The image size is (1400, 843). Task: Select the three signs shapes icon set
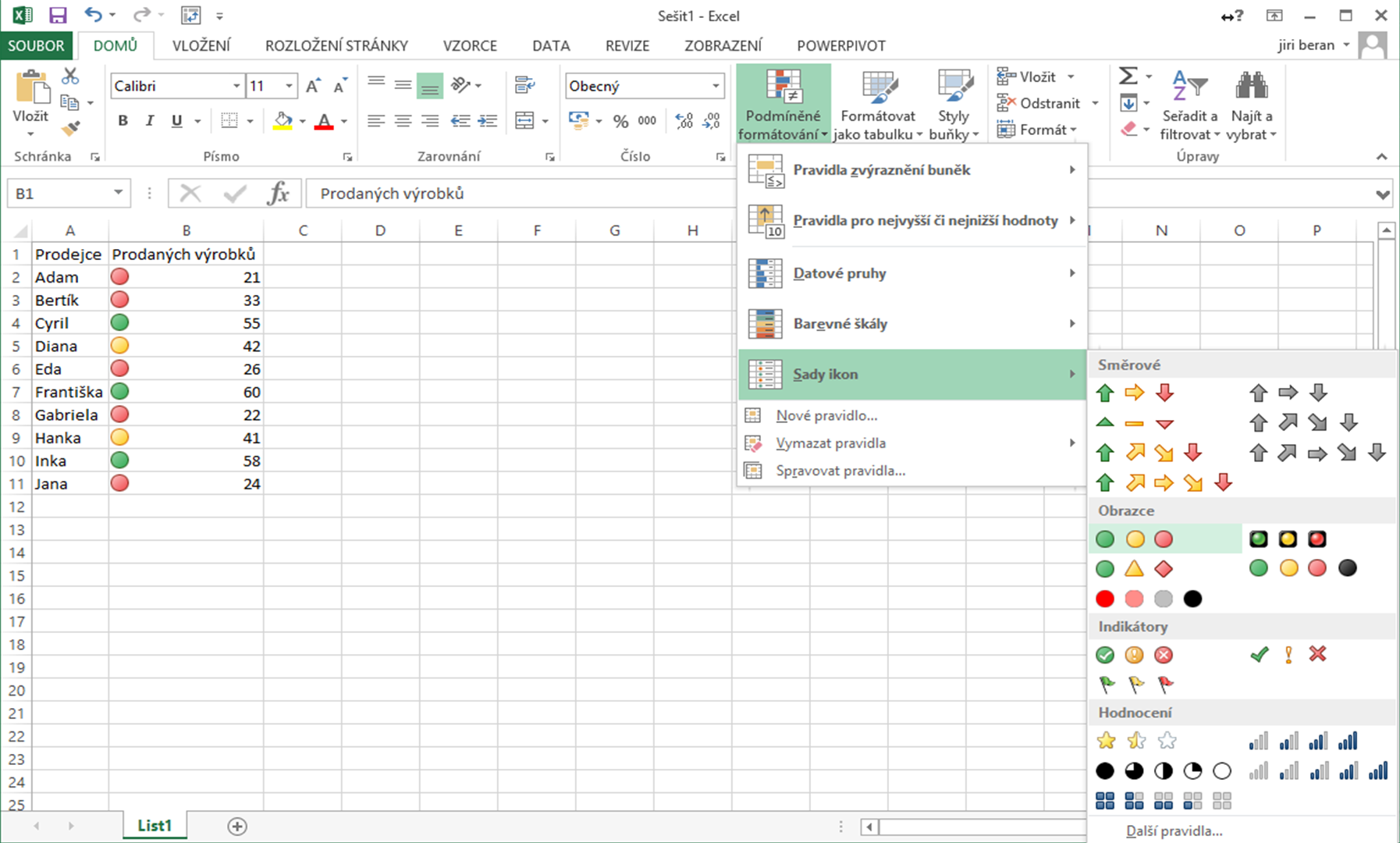pyautogui.click(x=1135, y=568)
